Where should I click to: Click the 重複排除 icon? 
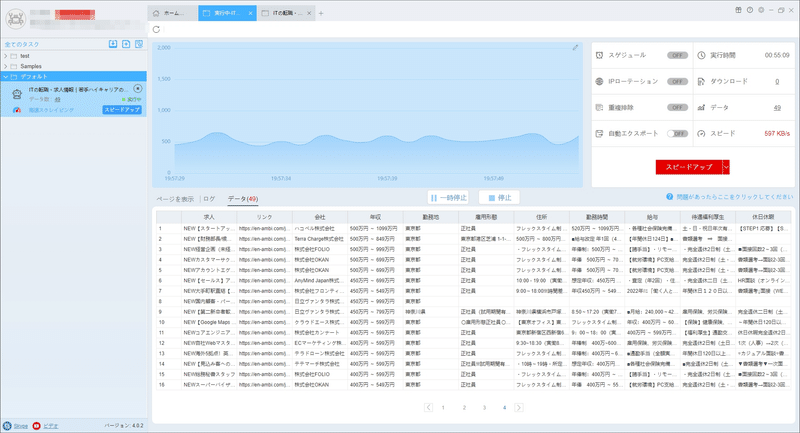[x=599, y=108]
